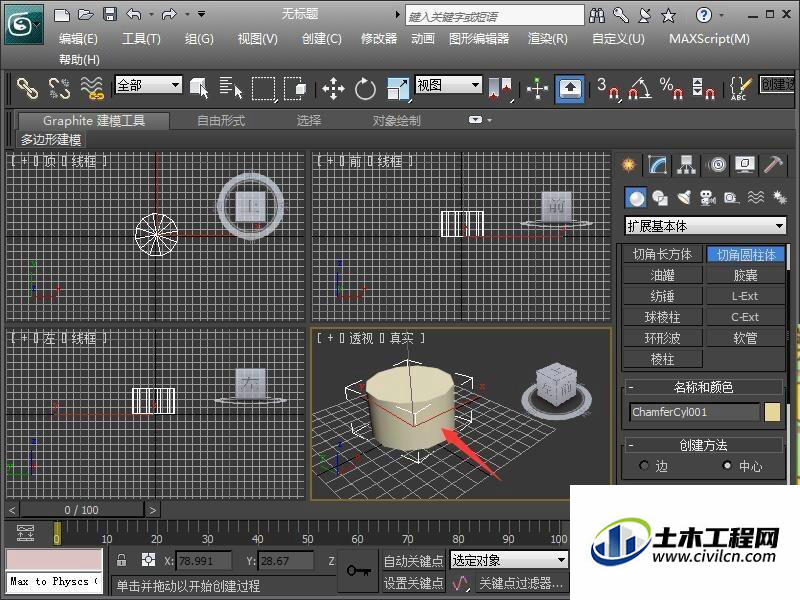Click the 3ds Max application logo button
This screenshot has width=800, height=600.
23,24
